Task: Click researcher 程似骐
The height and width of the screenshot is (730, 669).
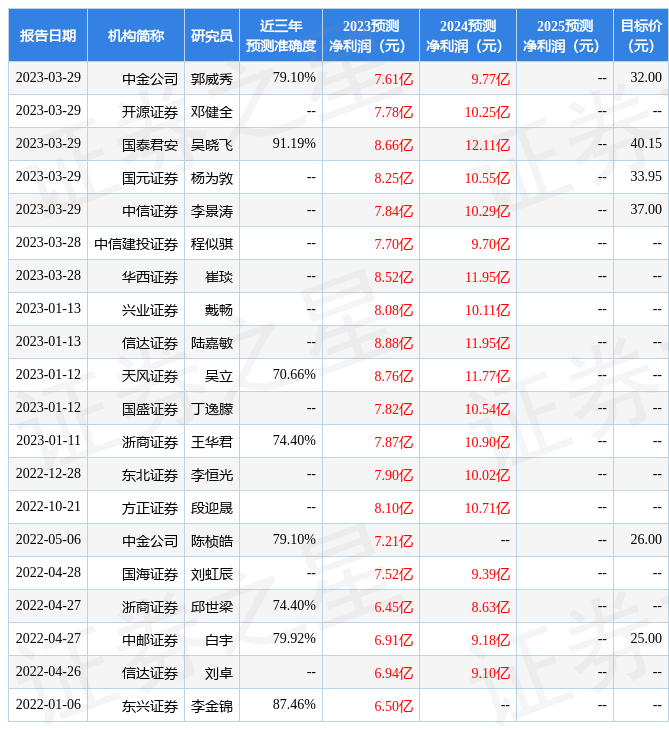Action: [x=212, y=244]
